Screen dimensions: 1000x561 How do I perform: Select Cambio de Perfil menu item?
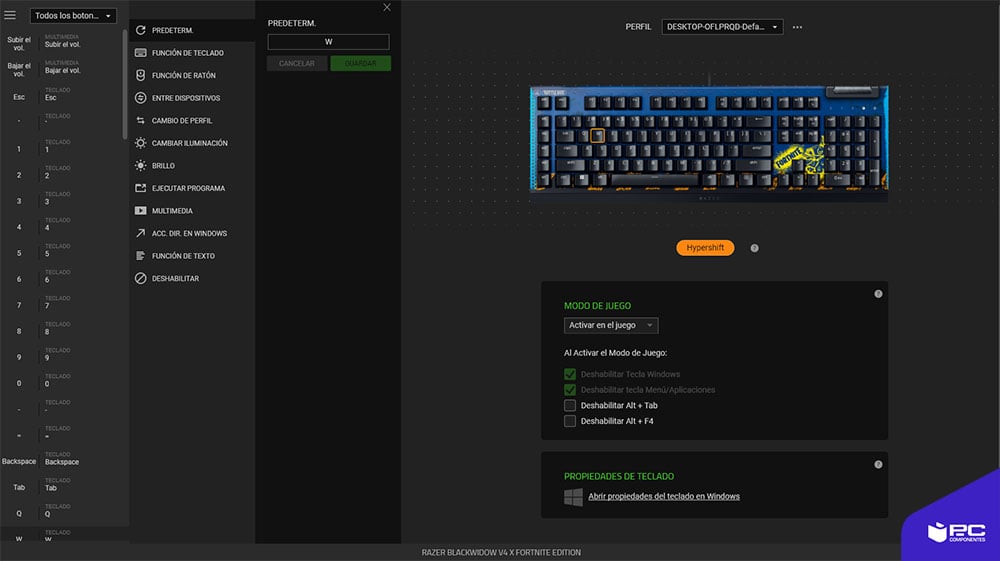tap(192, 120)
